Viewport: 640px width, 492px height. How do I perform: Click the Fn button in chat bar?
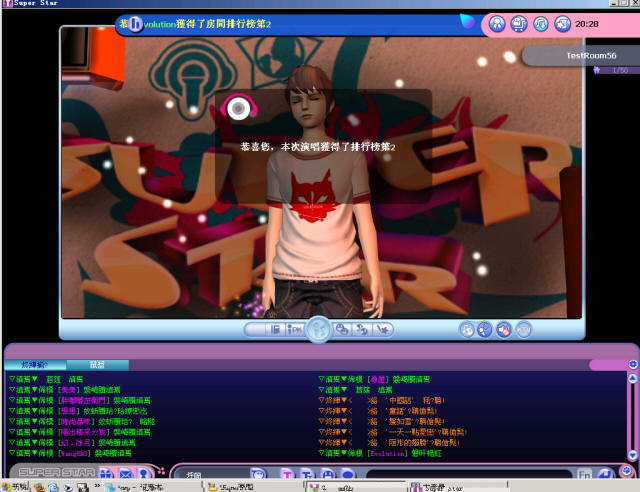click(x=584, y=474)
